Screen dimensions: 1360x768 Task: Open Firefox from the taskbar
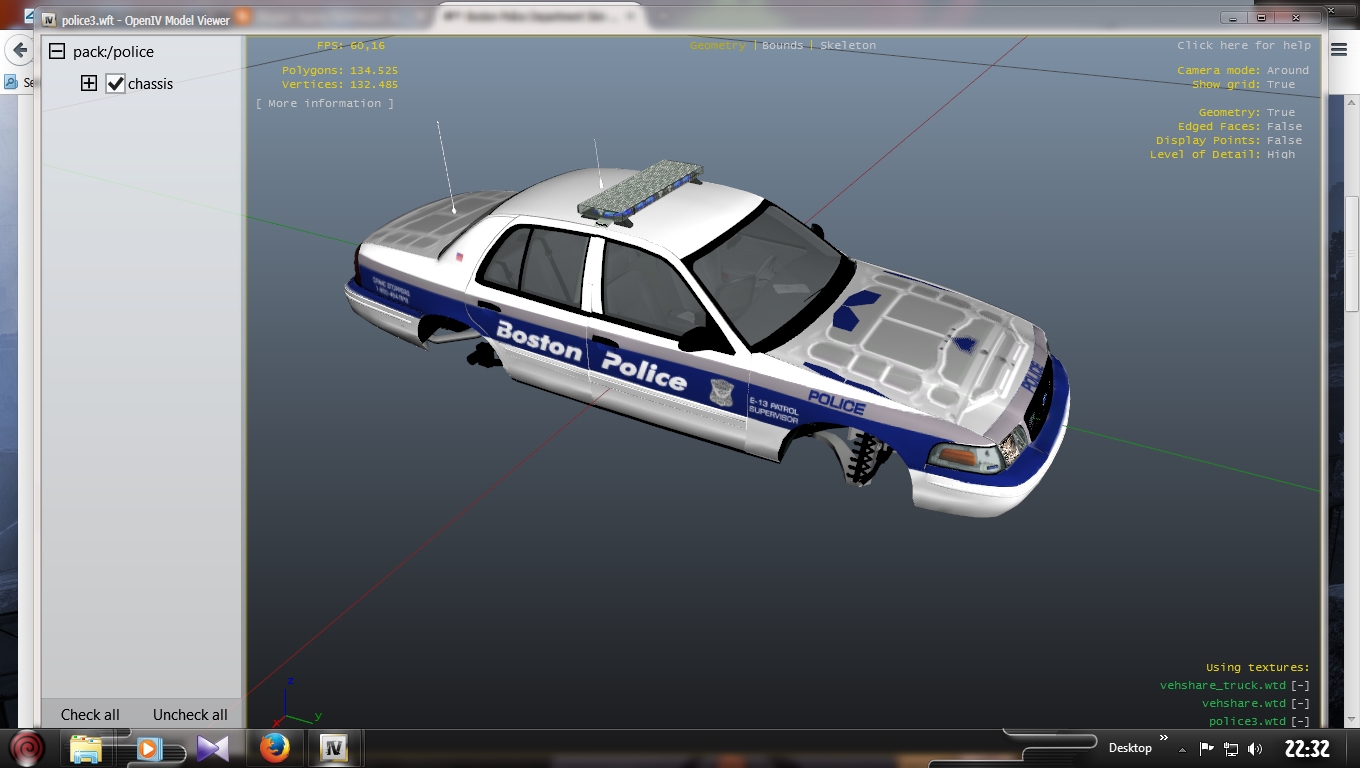[x=274, y=748]
